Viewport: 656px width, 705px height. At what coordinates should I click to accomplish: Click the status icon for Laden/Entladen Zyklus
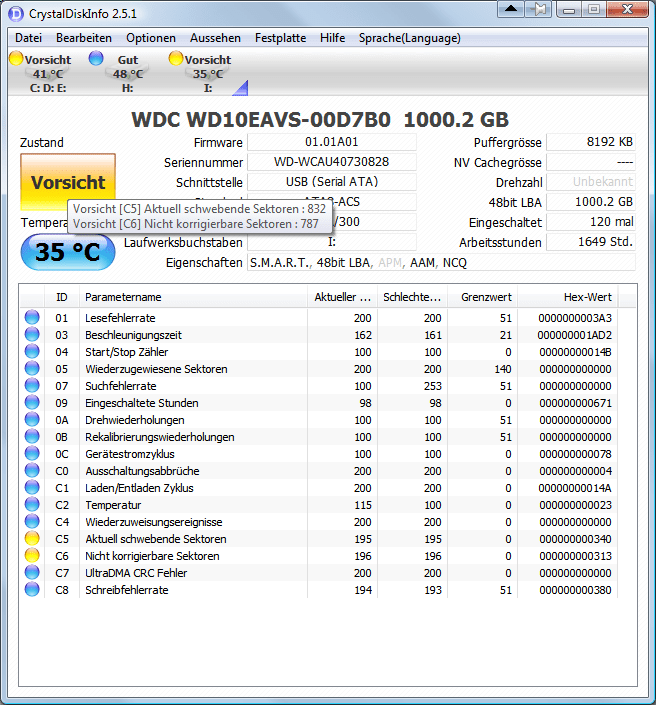[32, 487]
